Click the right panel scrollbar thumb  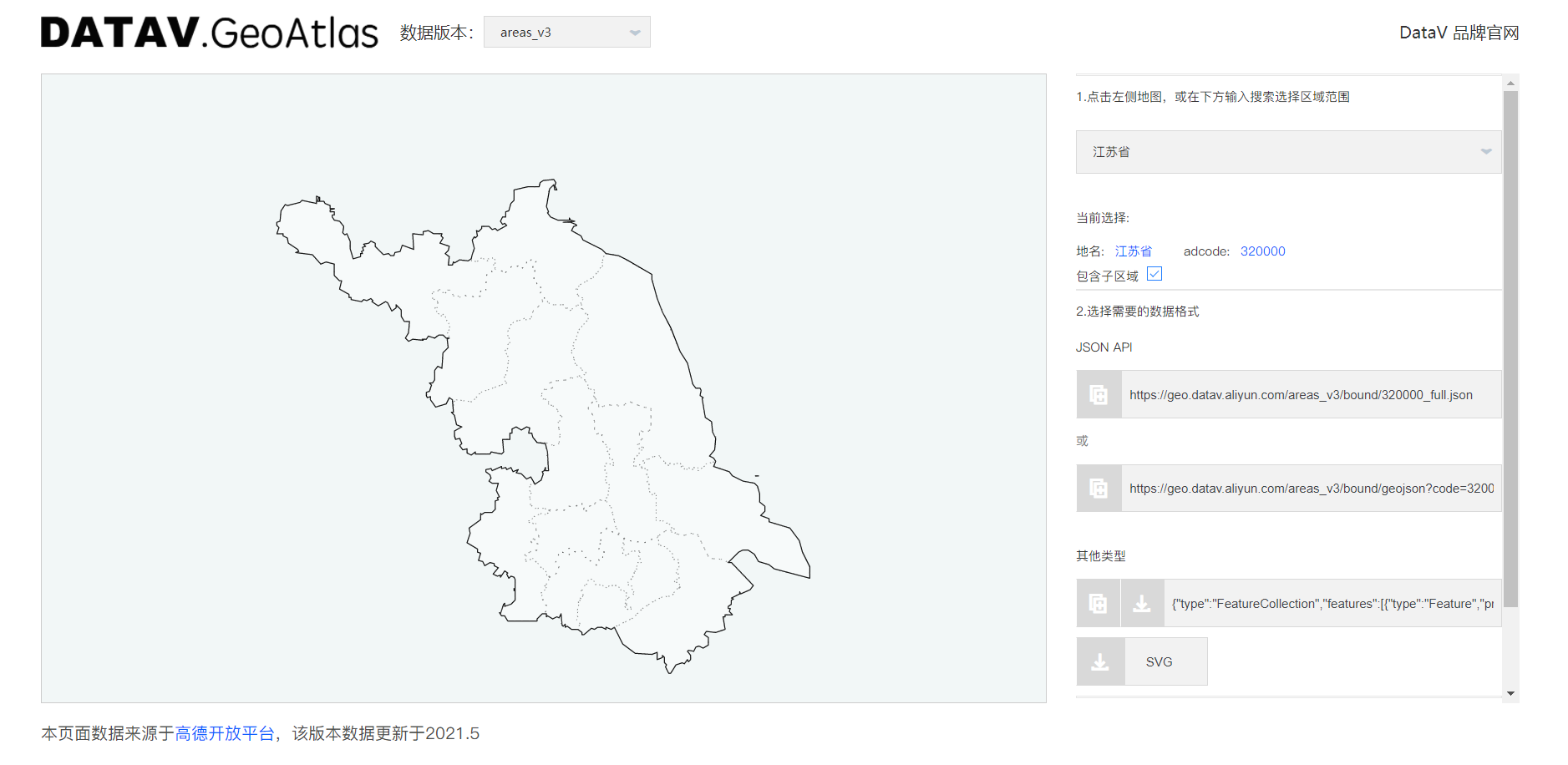1510,349
